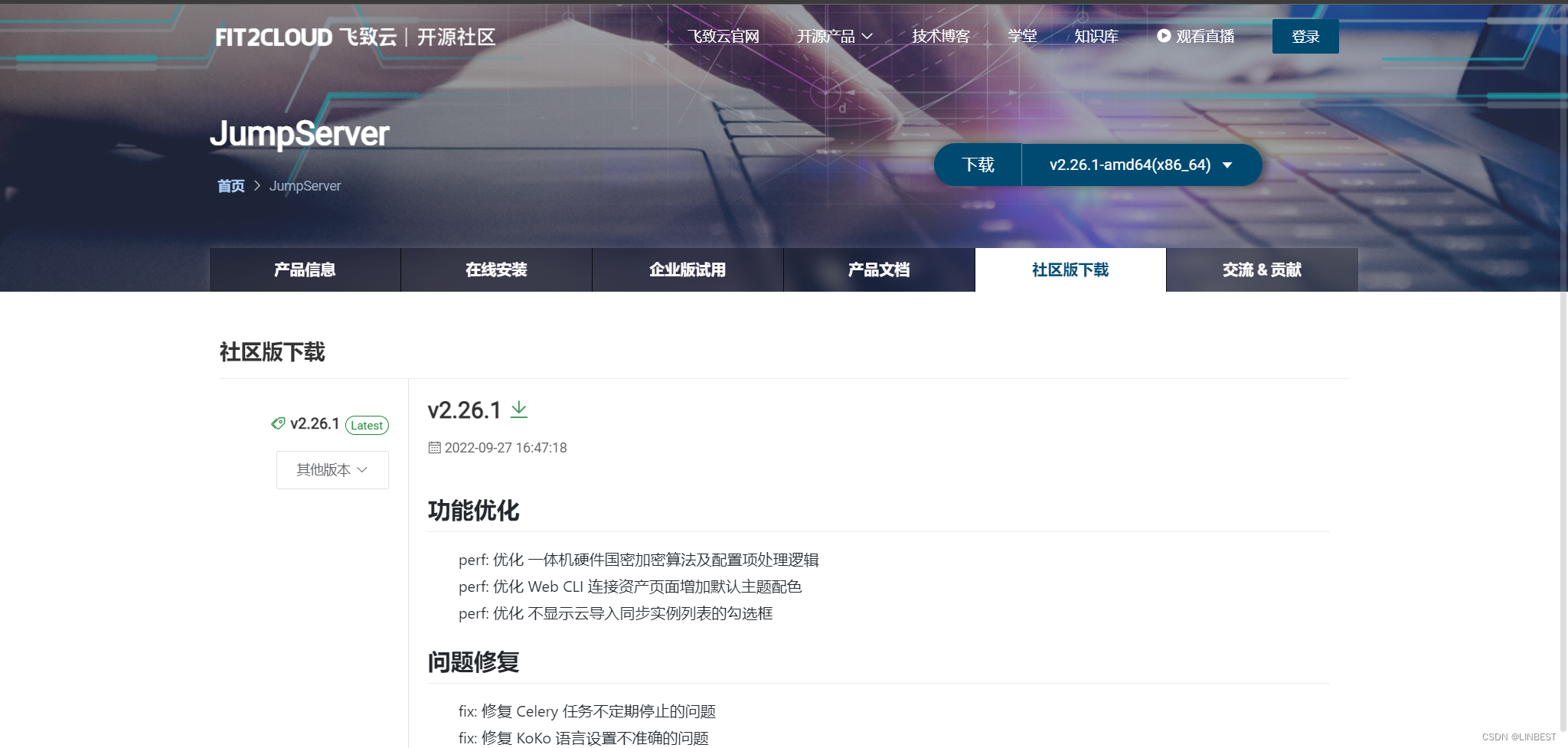1568x748 pixels.
Task: Click the tag icon beside v2.26.1 in sidebar
Action: pos(279,423)
